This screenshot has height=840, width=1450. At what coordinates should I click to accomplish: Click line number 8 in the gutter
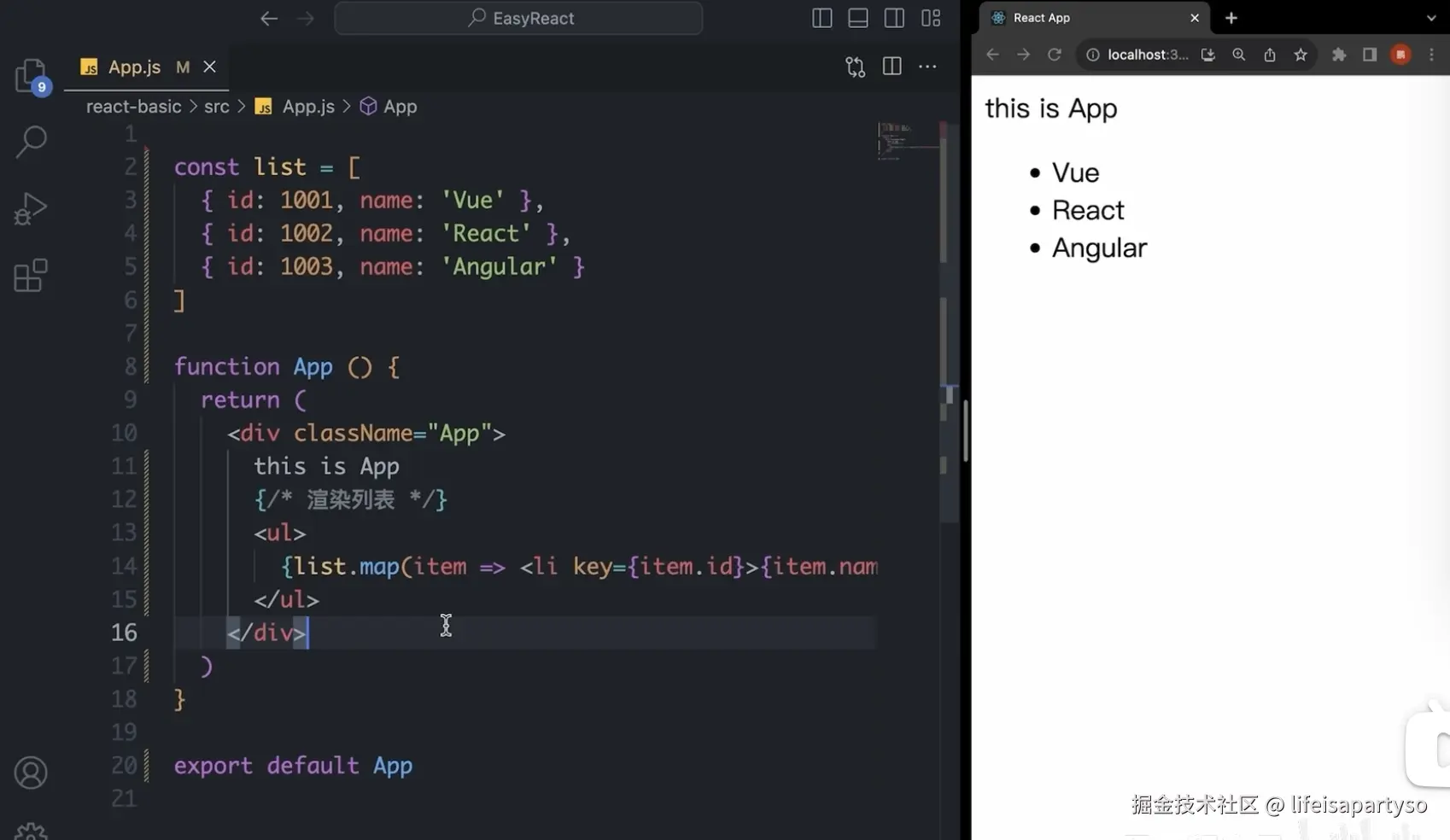[131, 367]
